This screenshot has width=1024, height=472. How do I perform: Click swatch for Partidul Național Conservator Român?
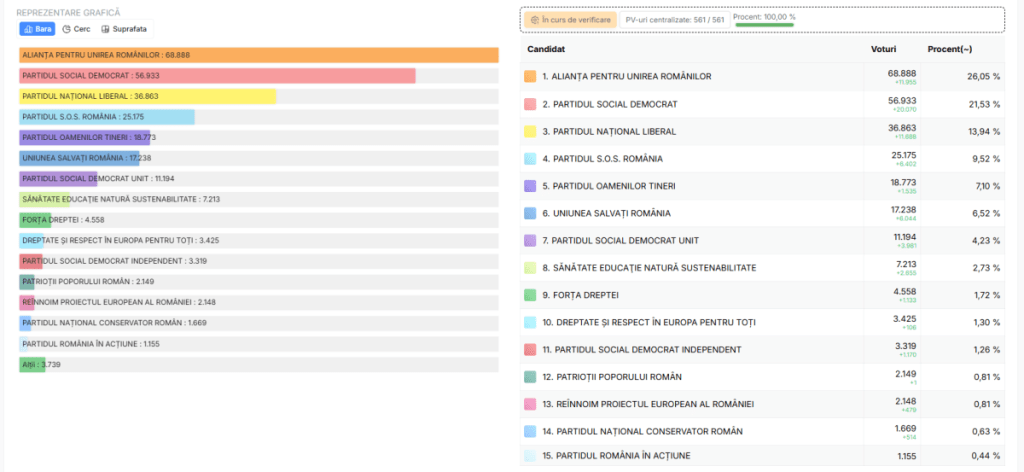coord(530,432)
